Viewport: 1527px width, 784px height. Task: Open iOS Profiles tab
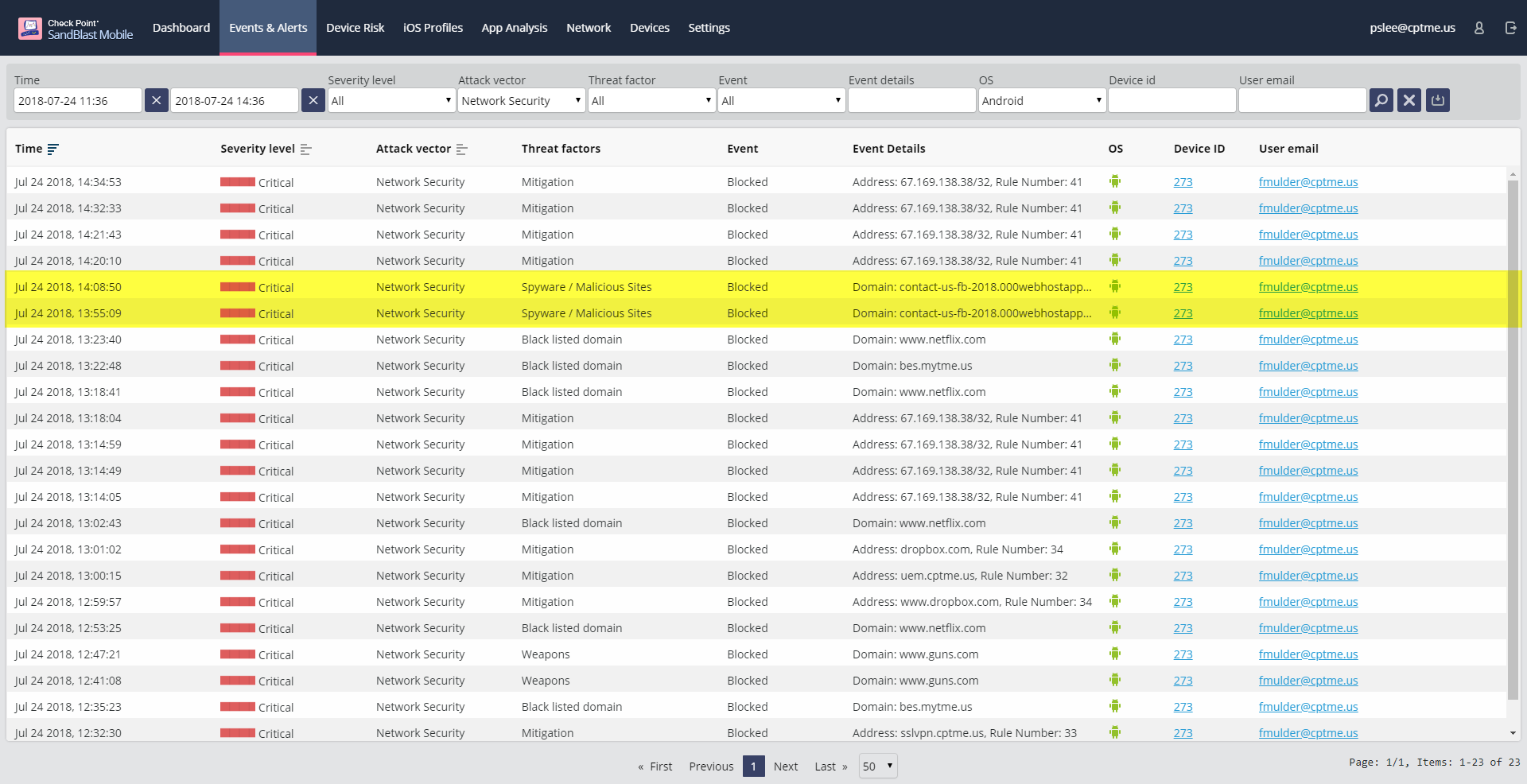[x=433, y=28]
